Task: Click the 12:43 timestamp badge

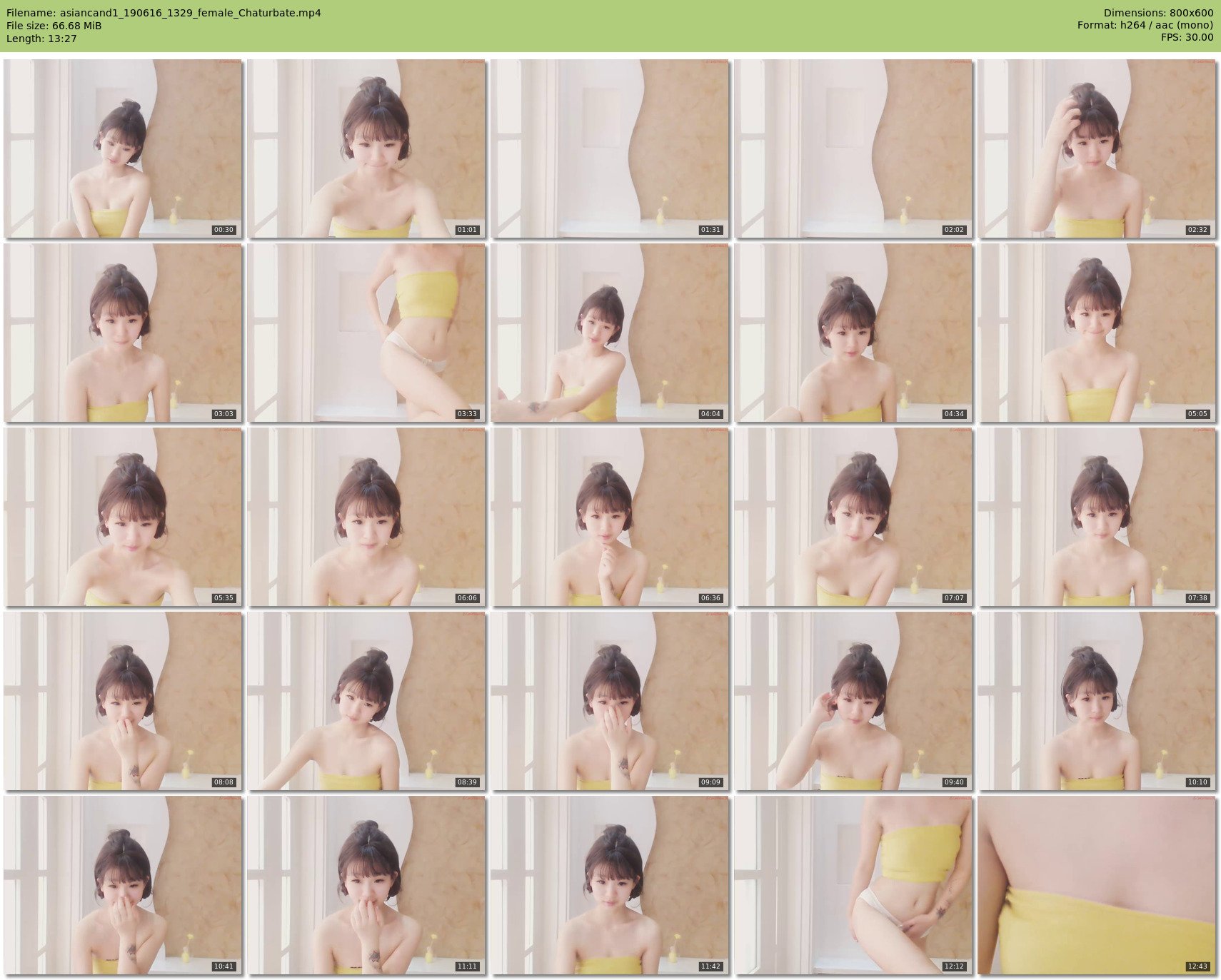Action: pyautogui.click(x=1197, y=966)
